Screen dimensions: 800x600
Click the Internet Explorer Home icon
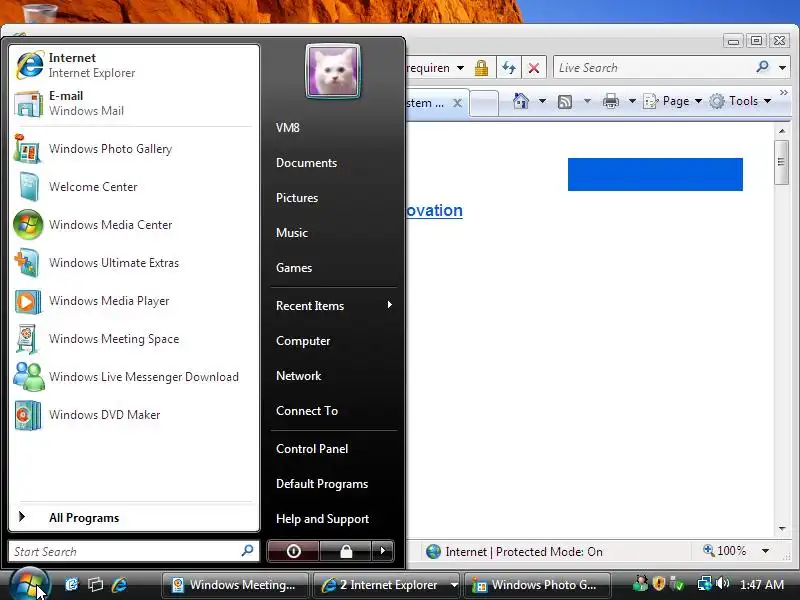point(521,101)
